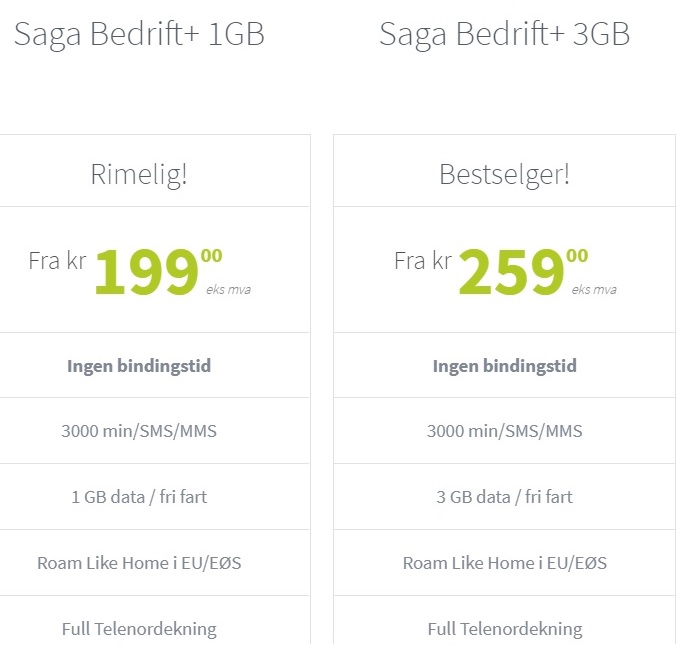Click the Saga Bedrift+ 3GB plan title

505,35
